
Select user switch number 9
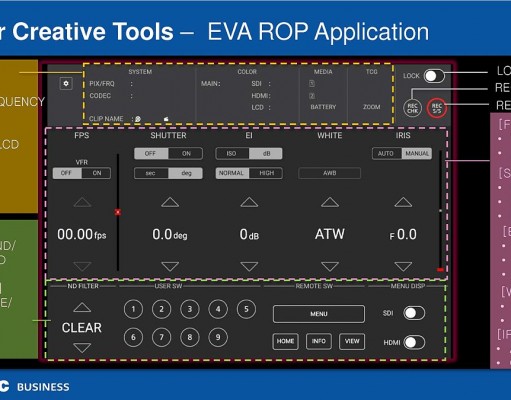(218, 337)
